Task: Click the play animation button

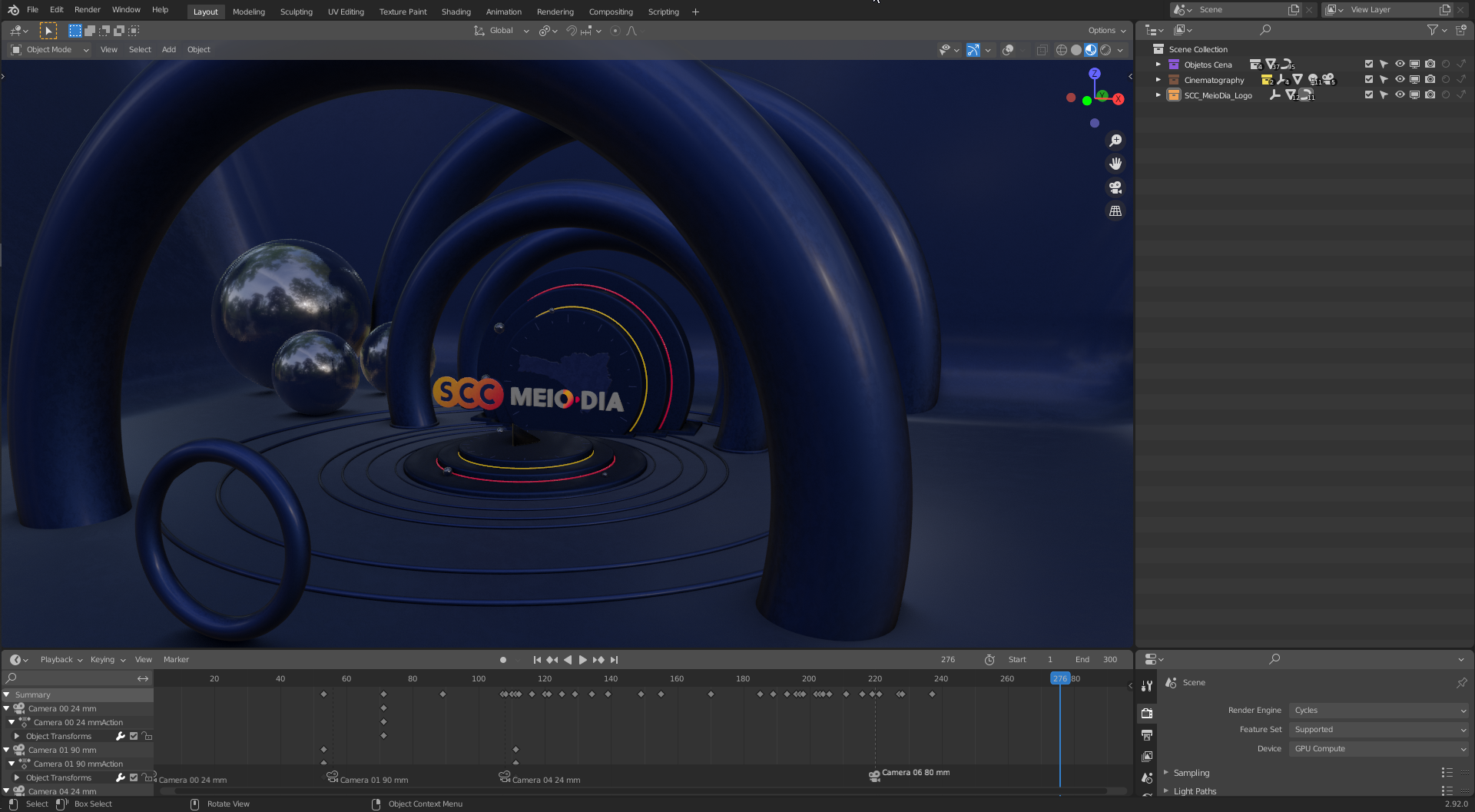Action: pyautogui.click(x=582, y=660)
